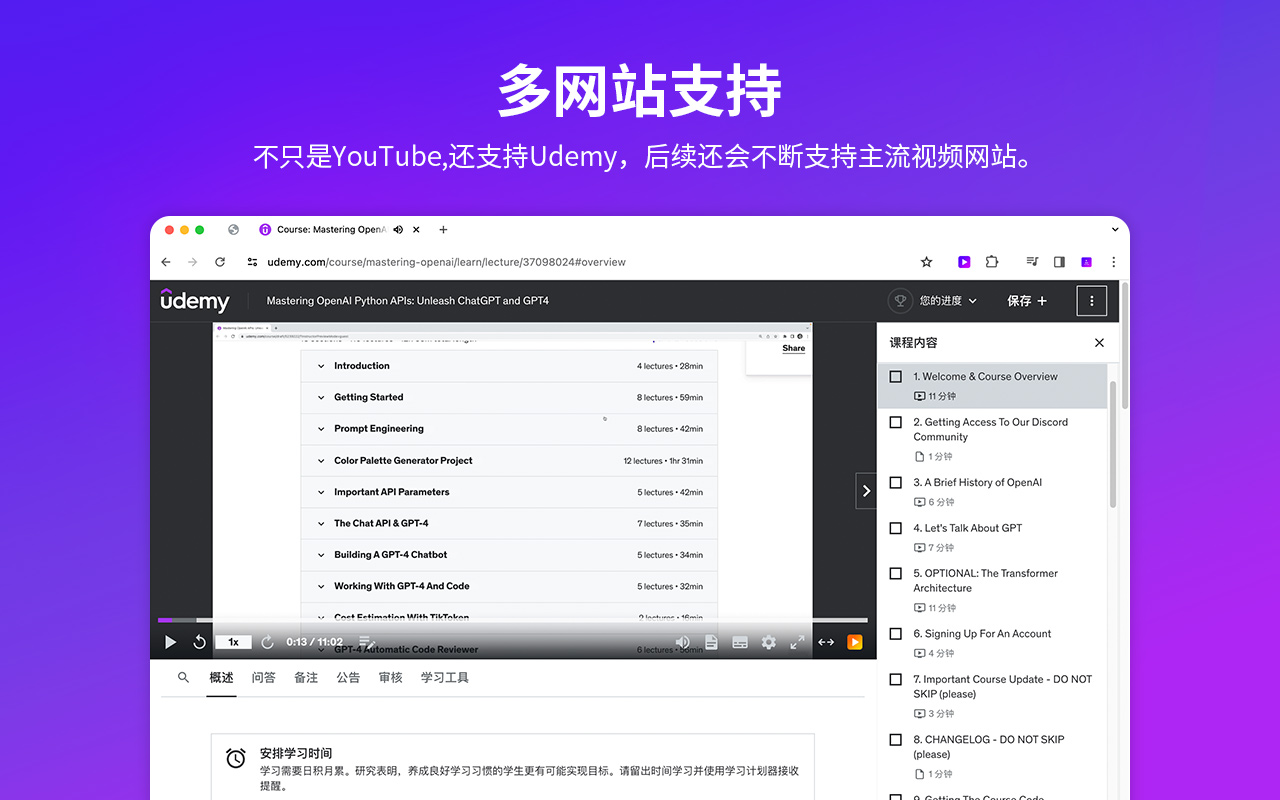Select the 学习工具 tab
The width and height of the screenshot is (1280, 800).
[x=446, y=677]
